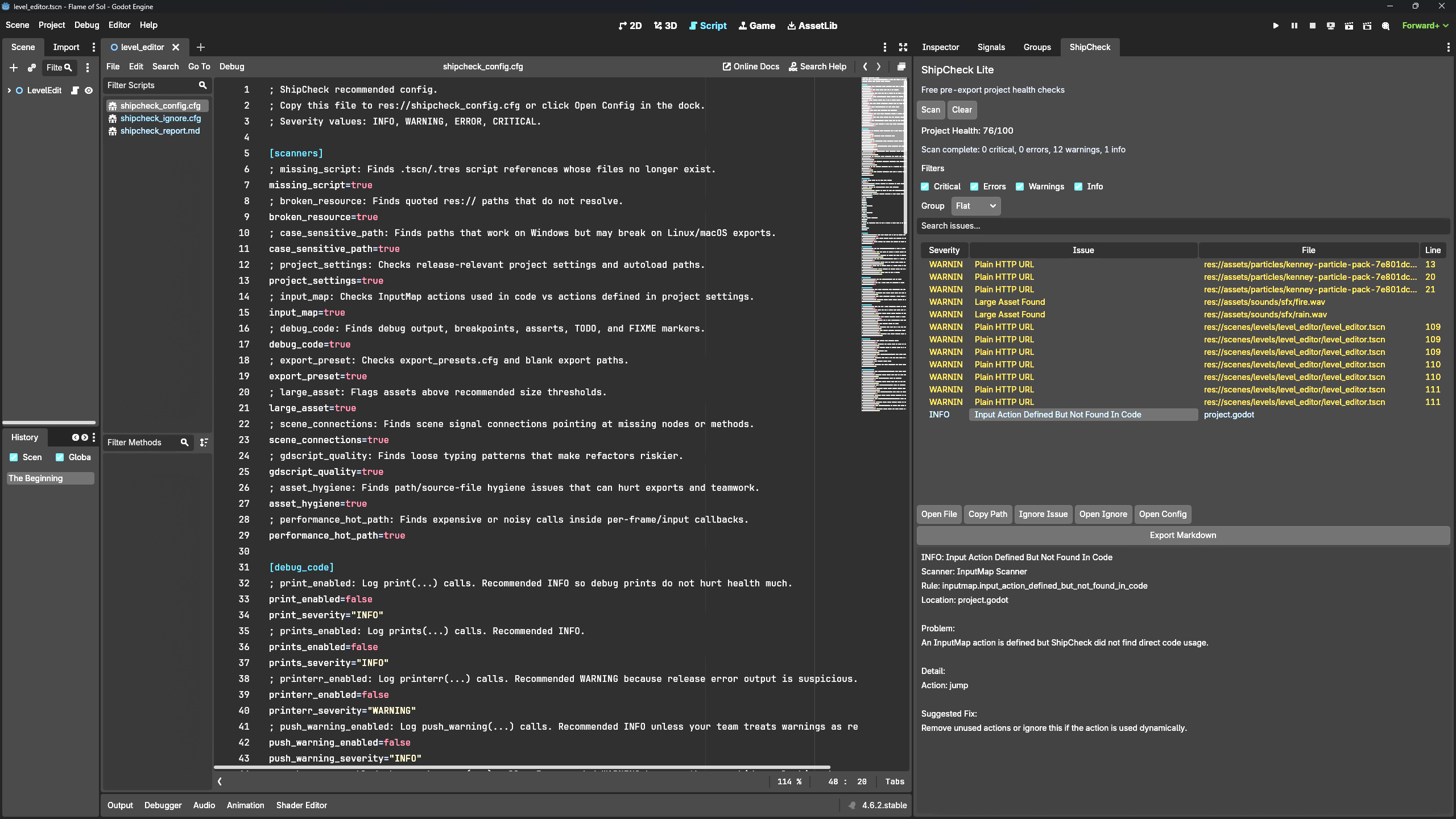Toggle alphabetical sorting of methods list
Viewport: 1456px width, 819px height.
pyautogui.click(x=204, y=442)
